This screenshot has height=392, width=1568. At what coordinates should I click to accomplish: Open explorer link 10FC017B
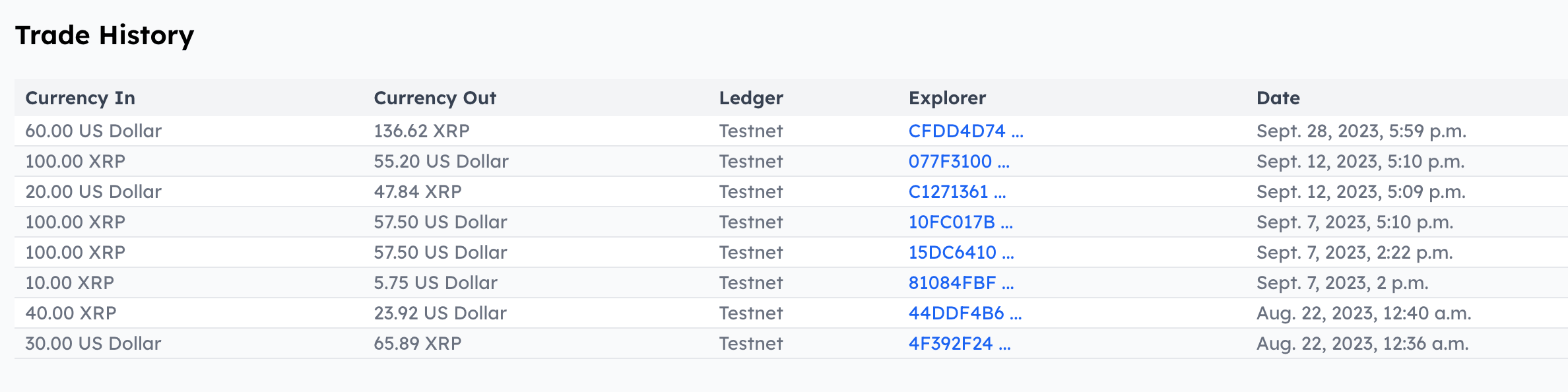[x=961, y=222]
